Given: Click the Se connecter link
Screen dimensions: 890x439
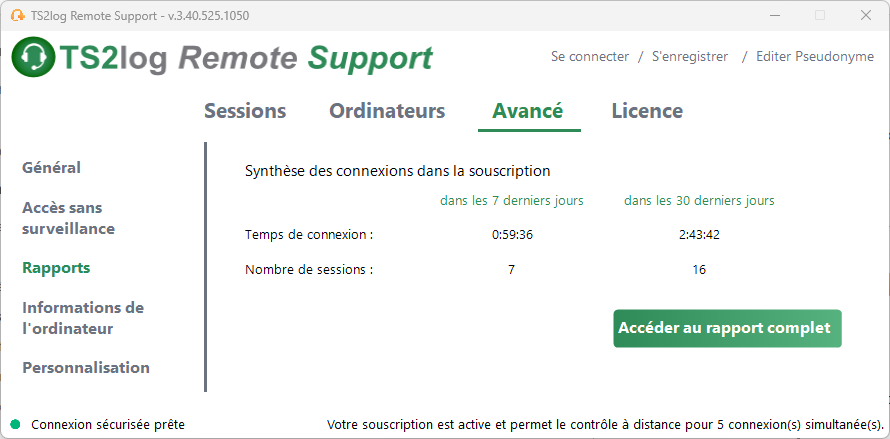Looking at the screenshot, I should (x=590, y=57).
